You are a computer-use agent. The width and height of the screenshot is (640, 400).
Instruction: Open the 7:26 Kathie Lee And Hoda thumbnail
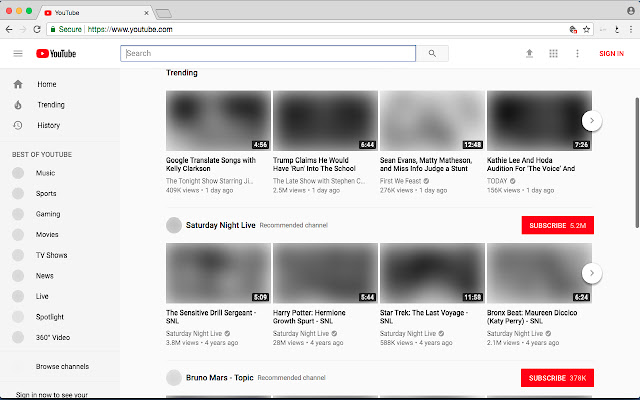[x=539, y=121]
